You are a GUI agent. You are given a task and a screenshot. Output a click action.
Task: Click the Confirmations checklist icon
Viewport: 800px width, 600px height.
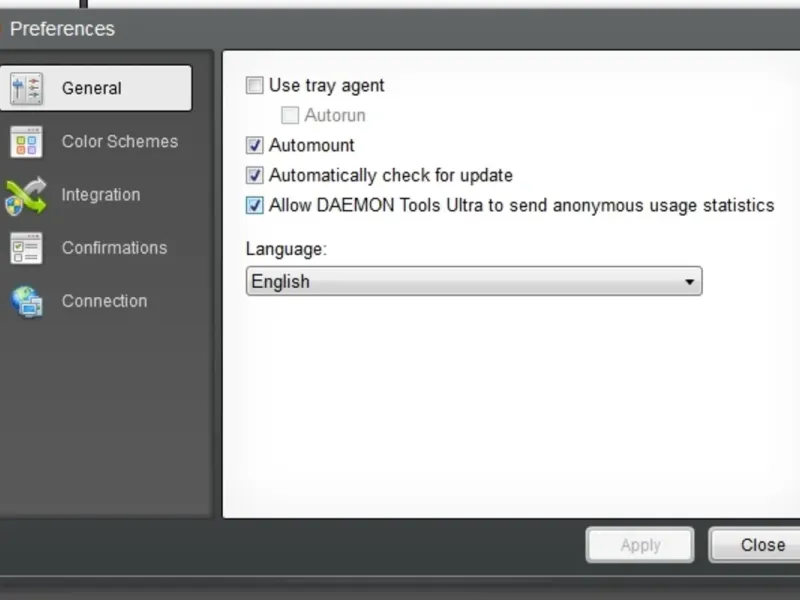(x=26, y=248)
